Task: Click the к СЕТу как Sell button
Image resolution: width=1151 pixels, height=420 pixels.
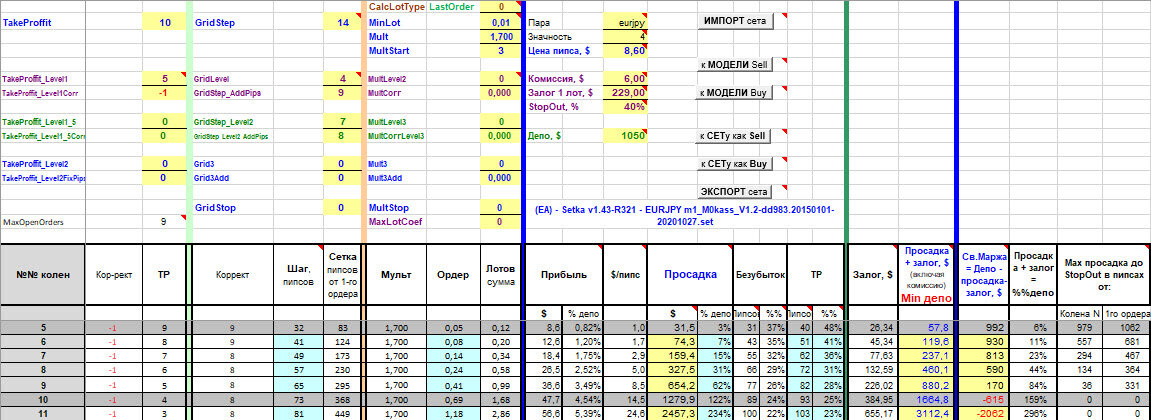Action: tap(735, 136)
